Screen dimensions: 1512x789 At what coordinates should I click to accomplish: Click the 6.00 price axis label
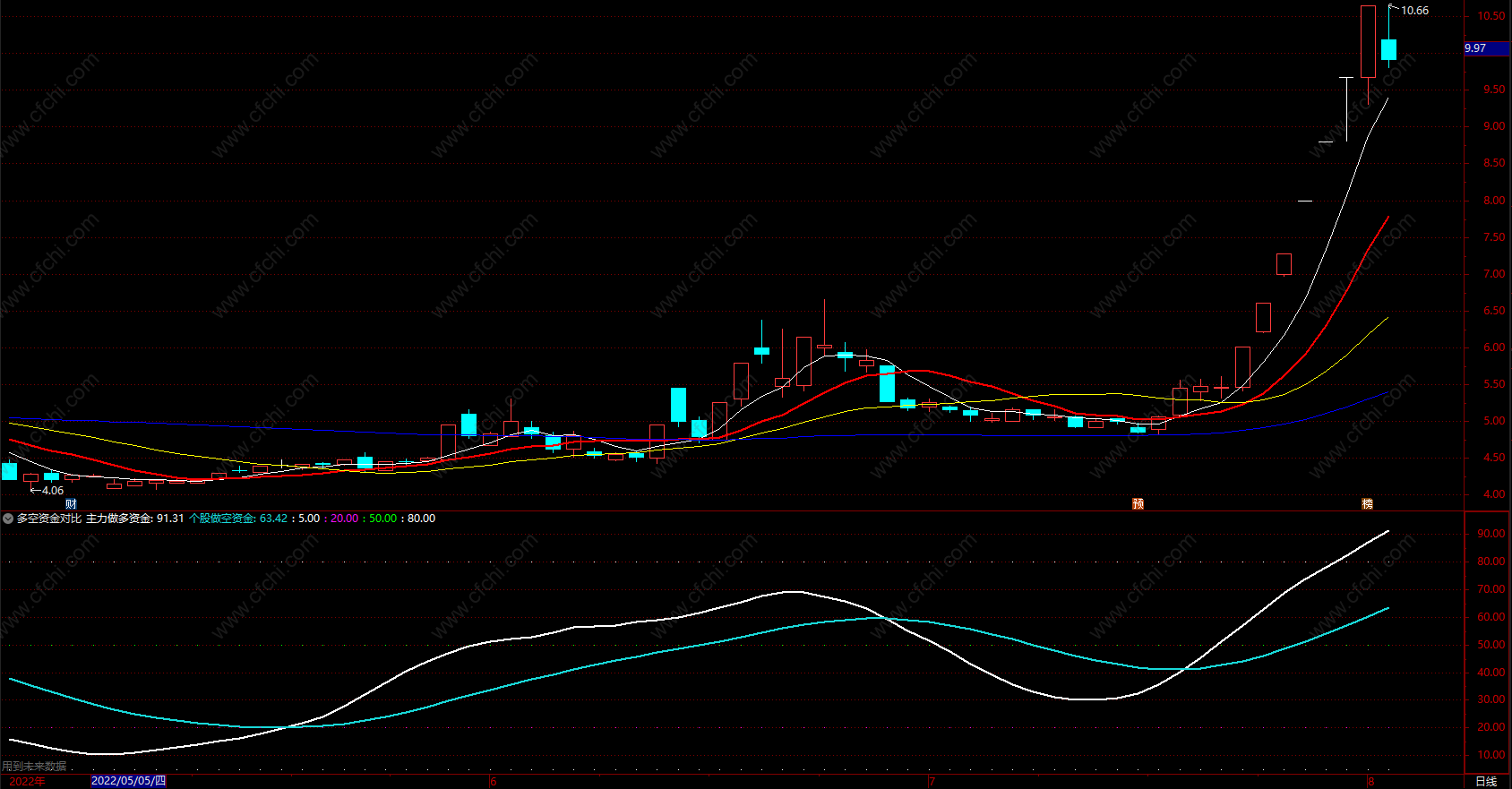1494,347
